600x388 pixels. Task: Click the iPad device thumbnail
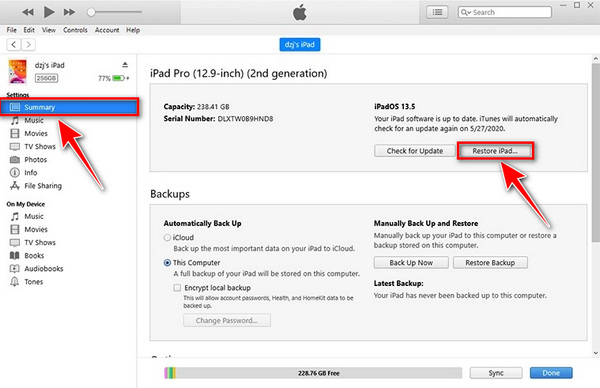pos(18,71)
